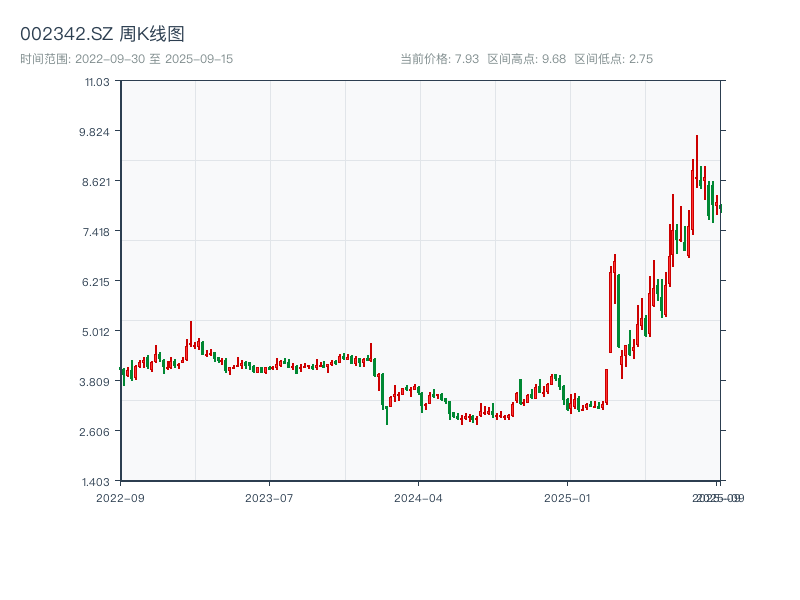Image resolution: width=800 pixels, height=600 pixels.
Task: Click the x-axis label 2022-09
Action: coord(120,498)
